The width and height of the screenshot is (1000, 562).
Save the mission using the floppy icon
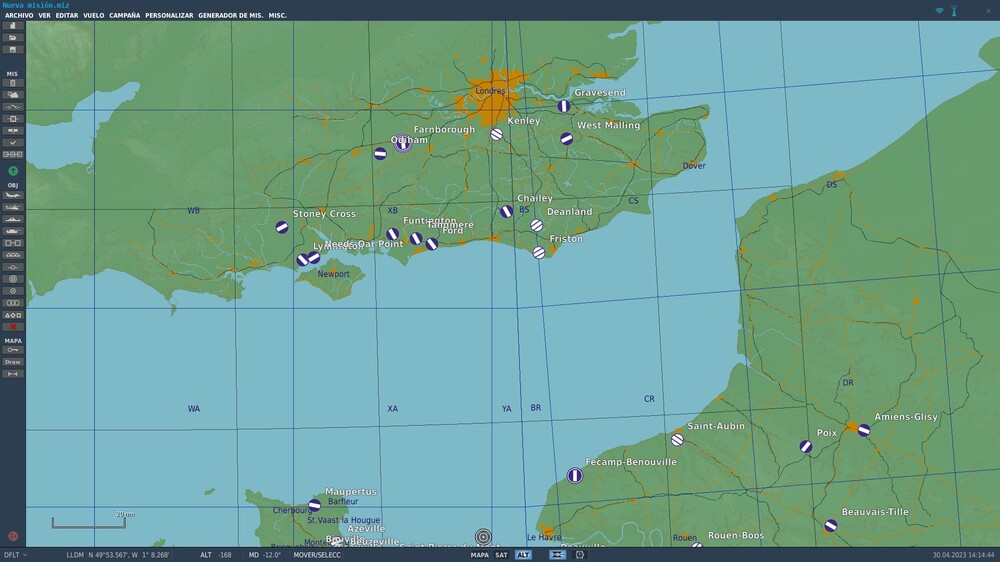click(13, 49)
